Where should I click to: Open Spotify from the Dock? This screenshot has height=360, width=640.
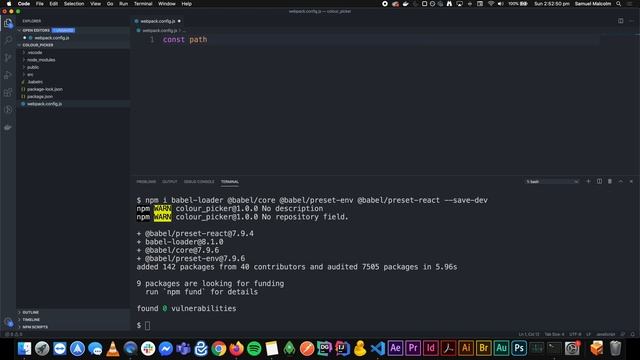254,349
